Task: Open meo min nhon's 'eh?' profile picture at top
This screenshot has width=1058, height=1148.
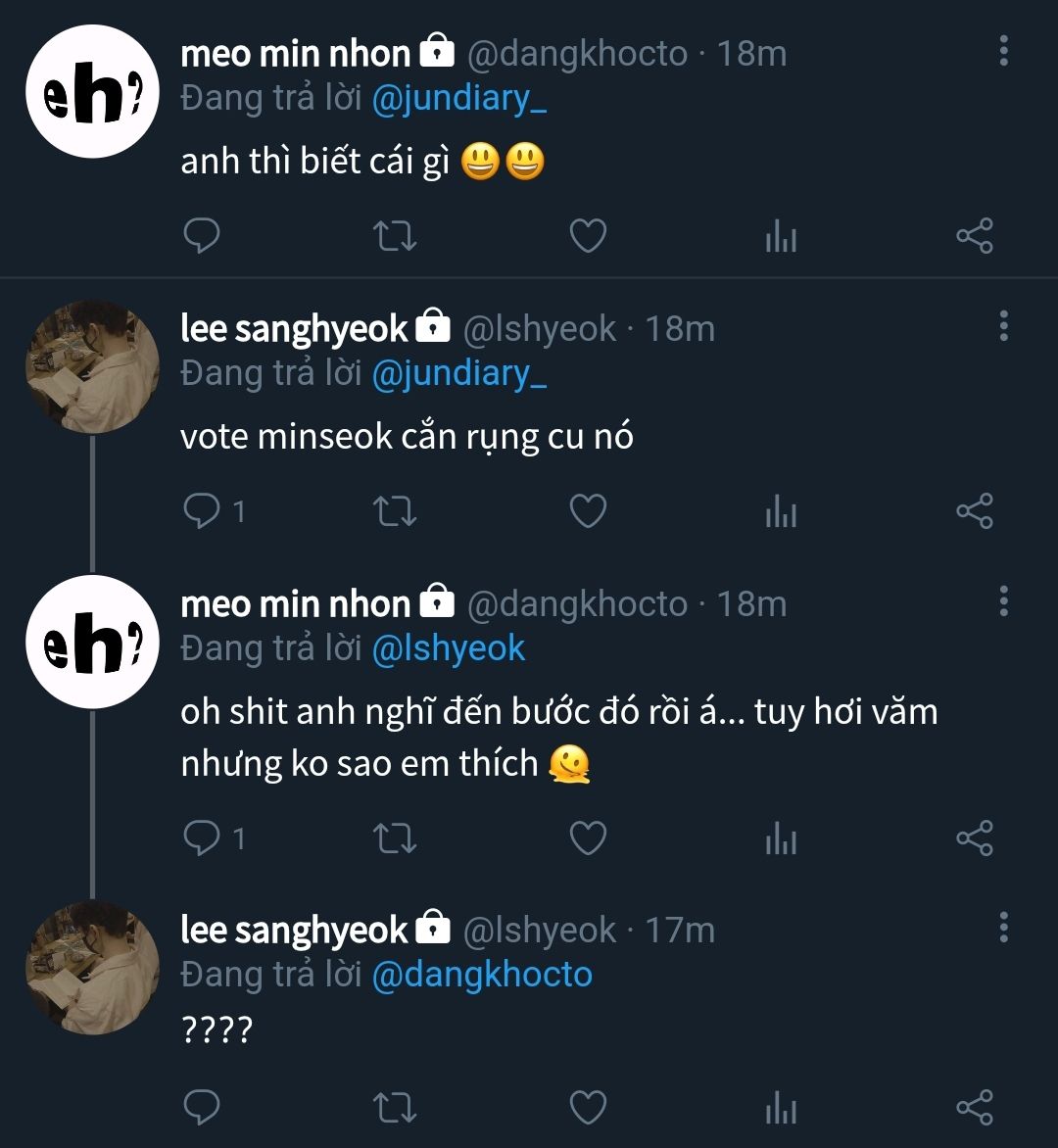Action: [x=92, y=92]
